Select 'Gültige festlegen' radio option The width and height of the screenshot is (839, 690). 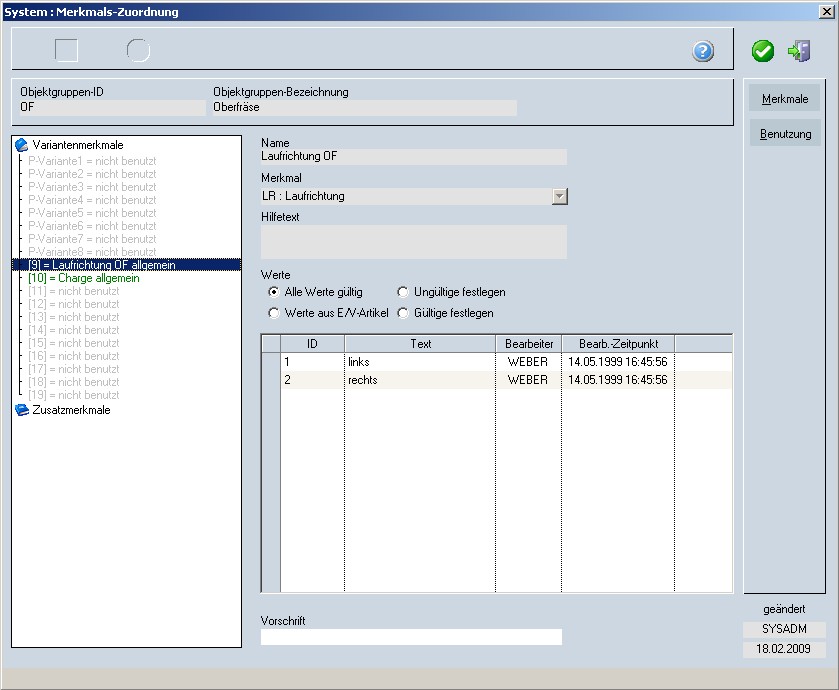click(403, 313)
